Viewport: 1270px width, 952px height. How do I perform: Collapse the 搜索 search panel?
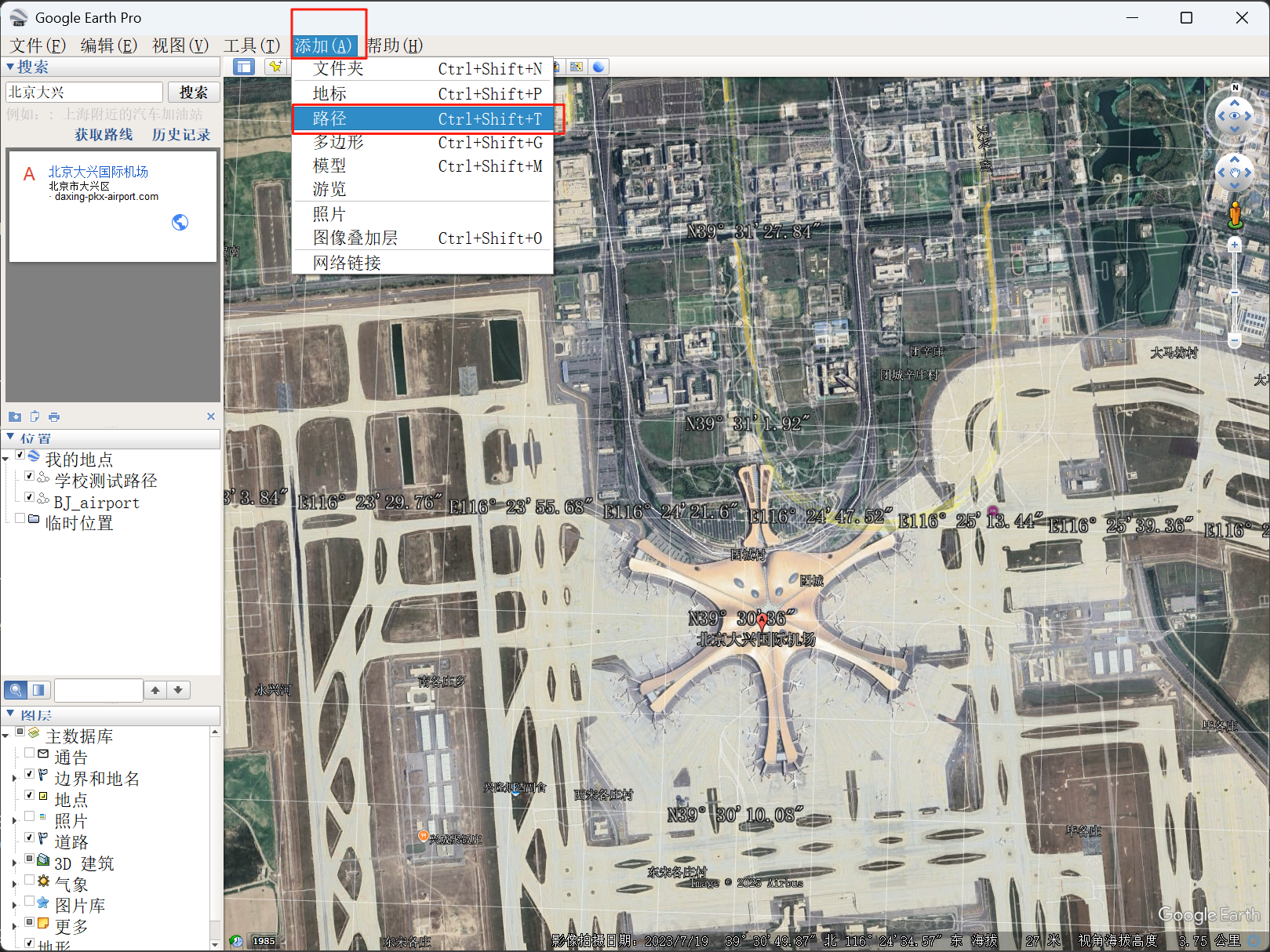10,67
